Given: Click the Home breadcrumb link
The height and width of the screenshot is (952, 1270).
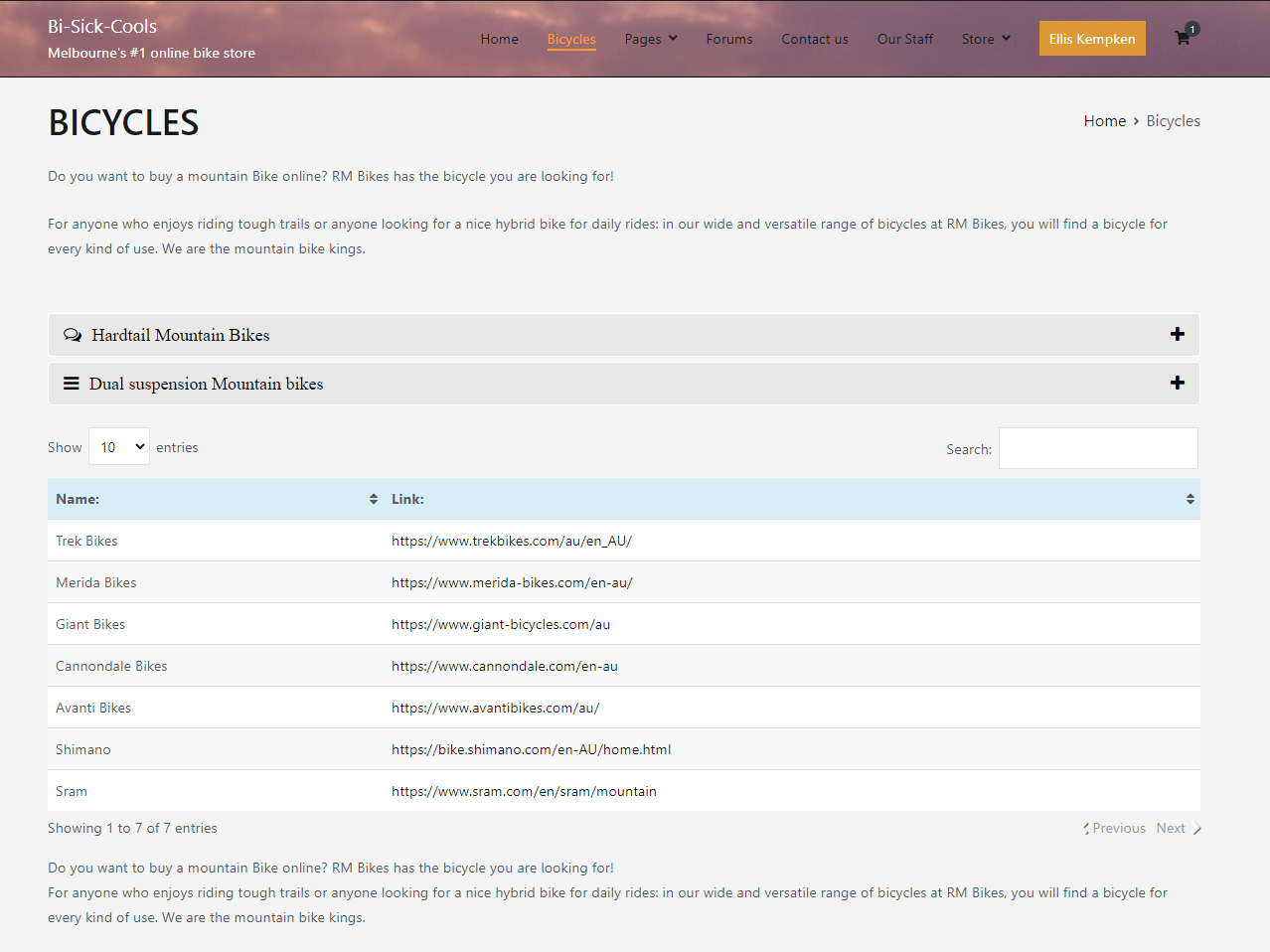Looking at the screenshot, I should click(x=1105, y=120).
